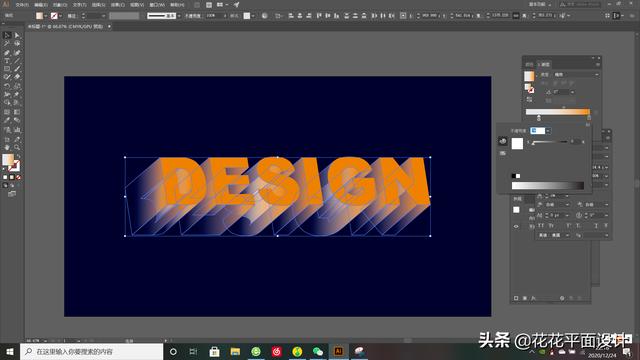
Task: Open the 文字(T) menu
Action: pos(79,5)
